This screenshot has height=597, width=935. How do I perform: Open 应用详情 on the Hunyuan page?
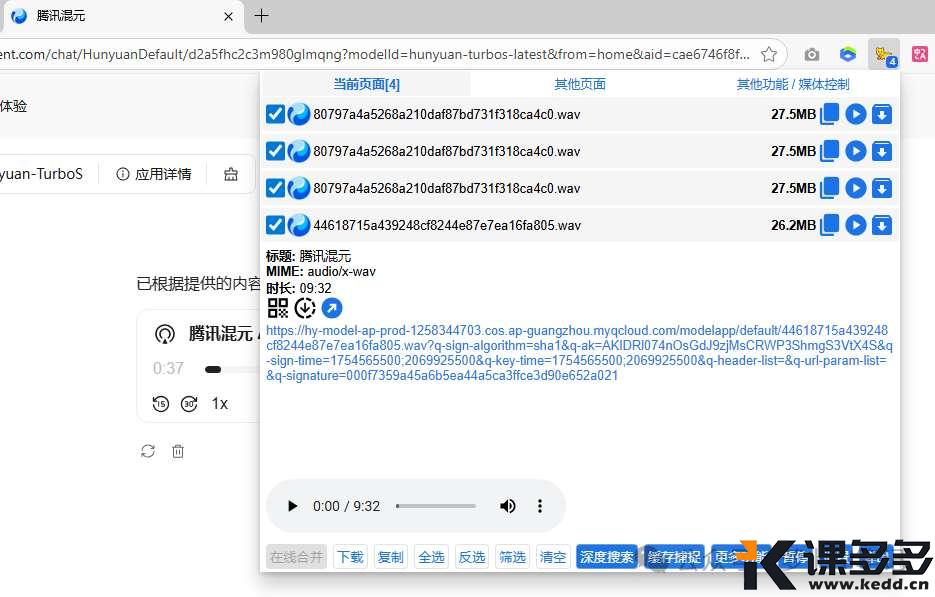tap(154, 174)
